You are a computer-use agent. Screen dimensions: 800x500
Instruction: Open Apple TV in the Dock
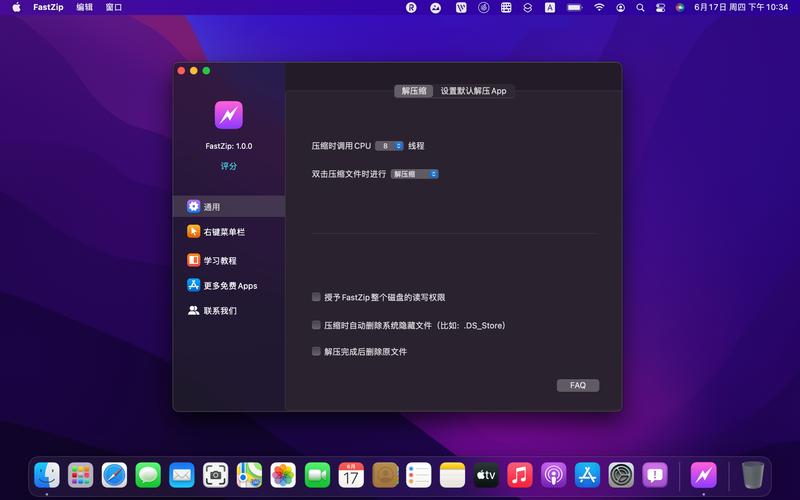click(x=486, y=475)
